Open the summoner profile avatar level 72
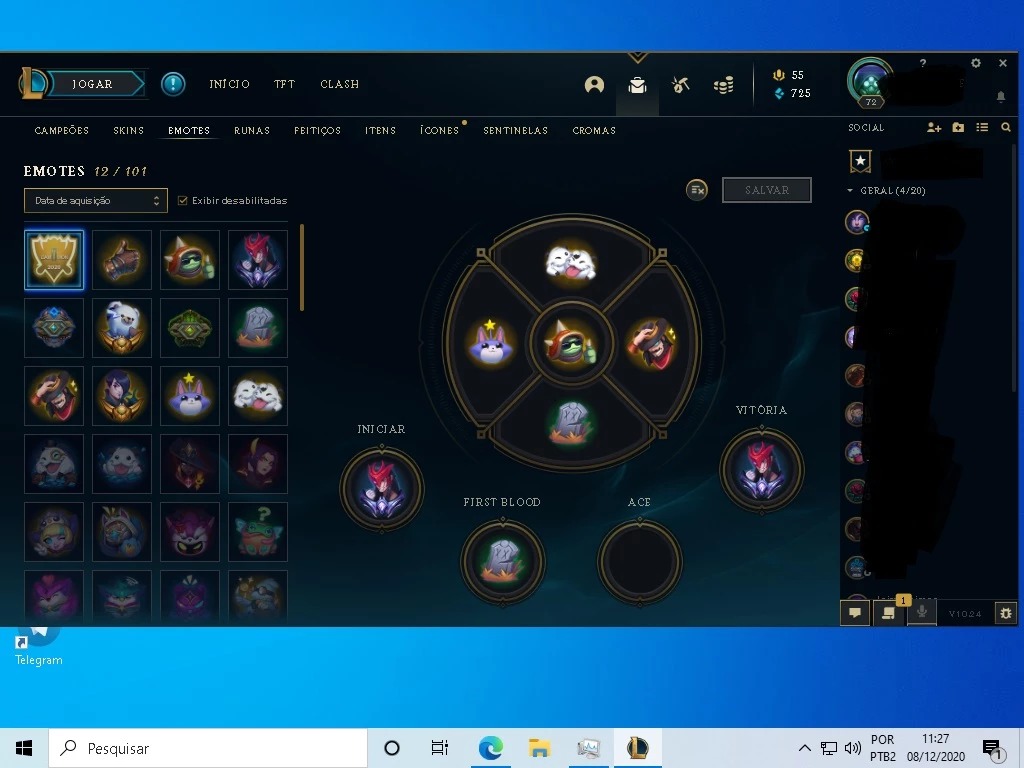Image resolution: width=1024 pixels, height=768 pixels. pyautogui.click(x=870, y=83)
